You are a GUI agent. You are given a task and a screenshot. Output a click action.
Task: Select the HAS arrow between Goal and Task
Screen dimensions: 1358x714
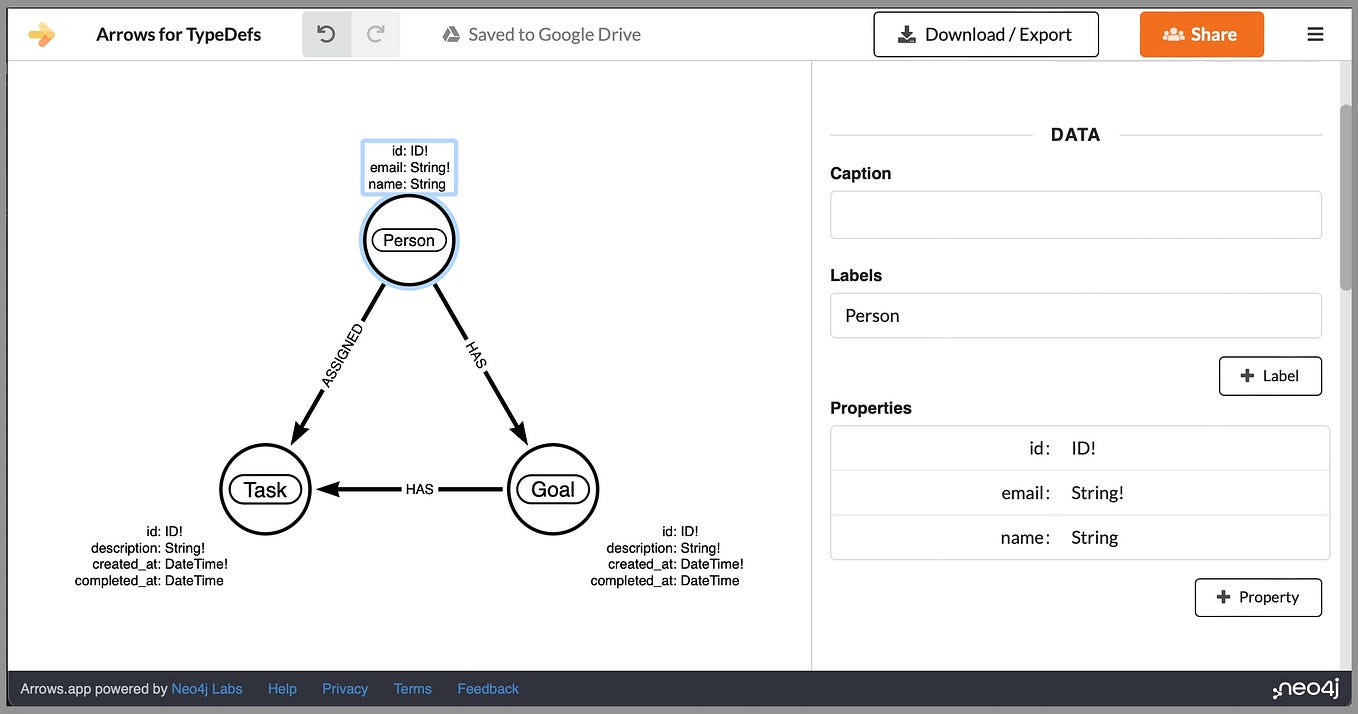pyautogui.click(x=420, y=489)
